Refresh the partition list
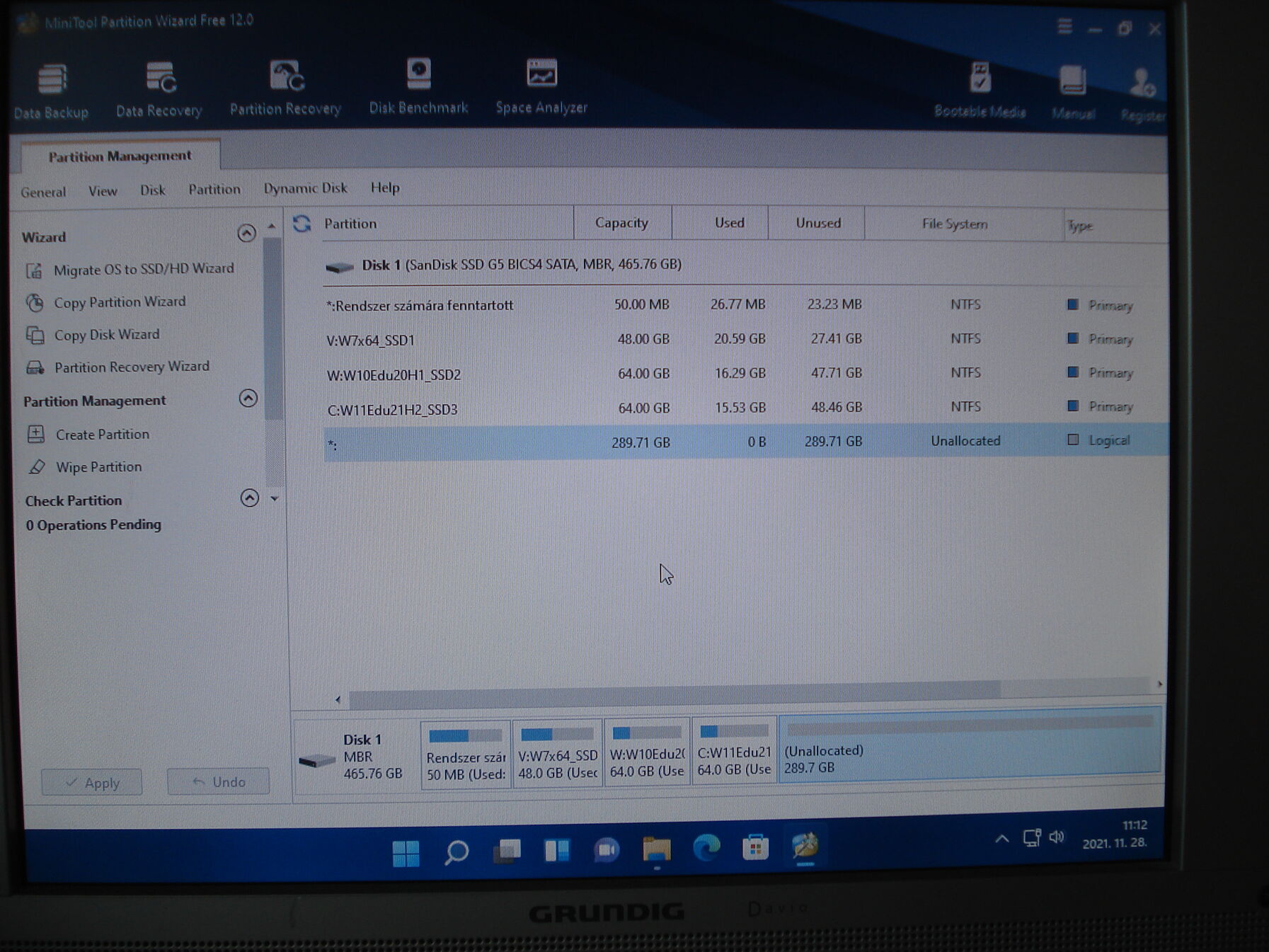Viewport: 1269px width, 952px height. [x=302, y=224]
